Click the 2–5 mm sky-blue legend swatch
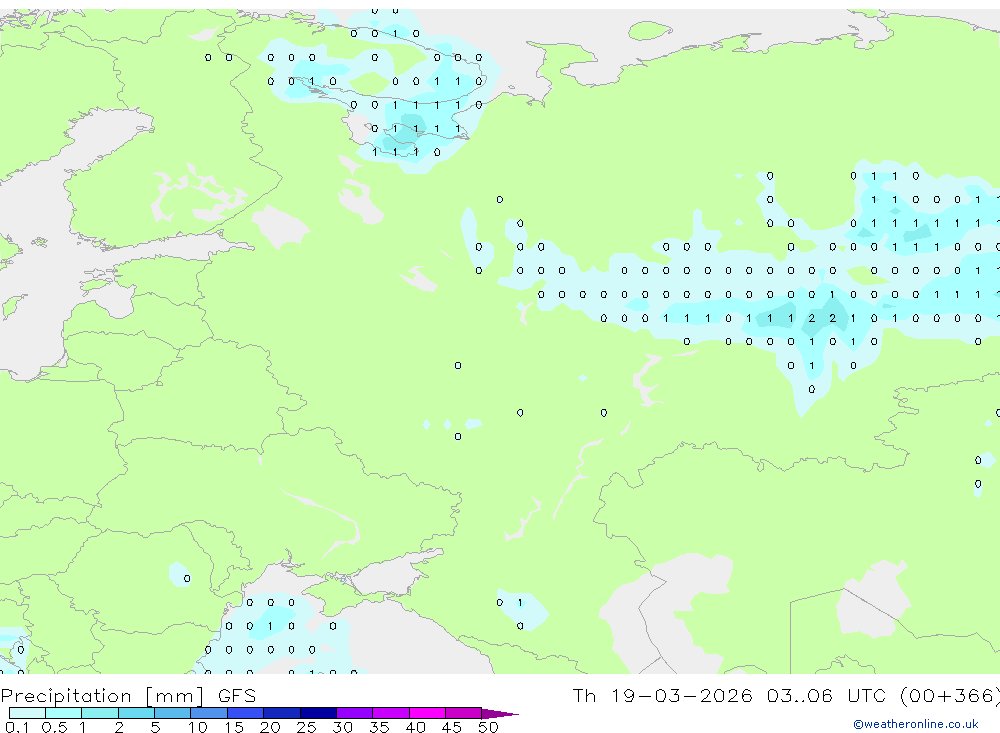The width and height of the screenshot is (1000, 733). (x=136, y=713)
